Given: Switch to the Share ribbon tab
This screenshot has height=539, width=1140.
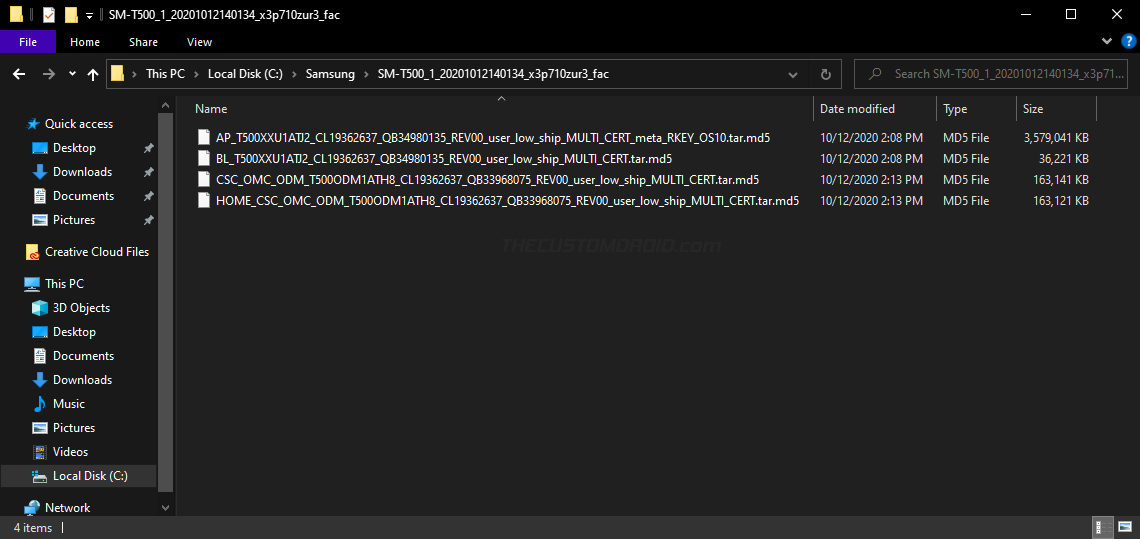Looking at the screenshot, I should (143, 42).
